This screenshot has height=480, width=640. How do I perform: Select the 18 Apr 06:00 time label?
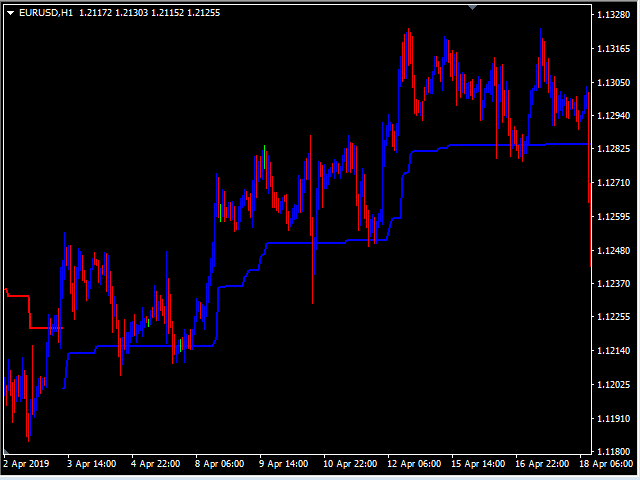606,464
